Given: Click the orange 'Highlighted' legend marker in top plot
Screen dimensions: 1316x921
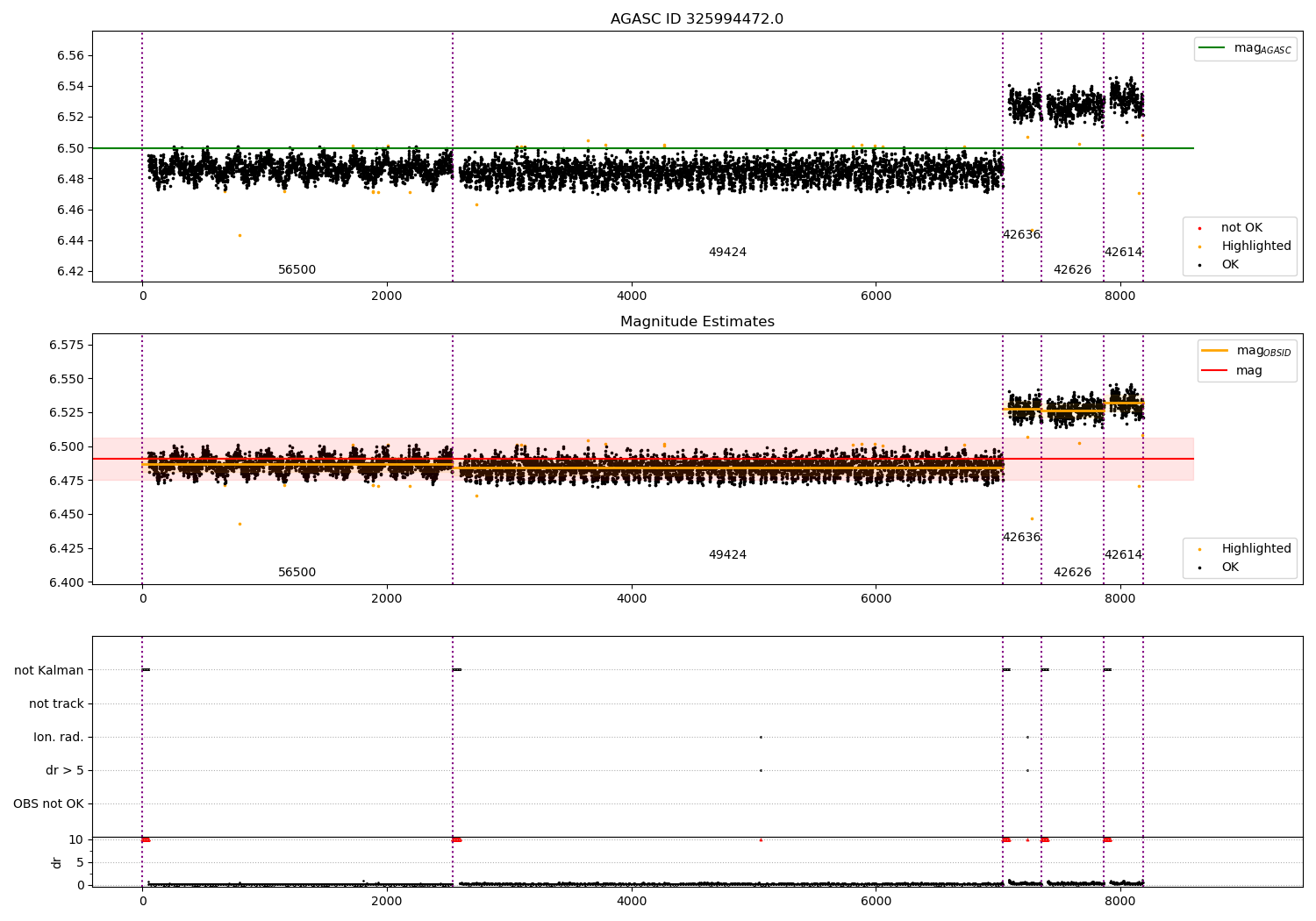Looking at the screenshot, I should tap(1199, 246).
